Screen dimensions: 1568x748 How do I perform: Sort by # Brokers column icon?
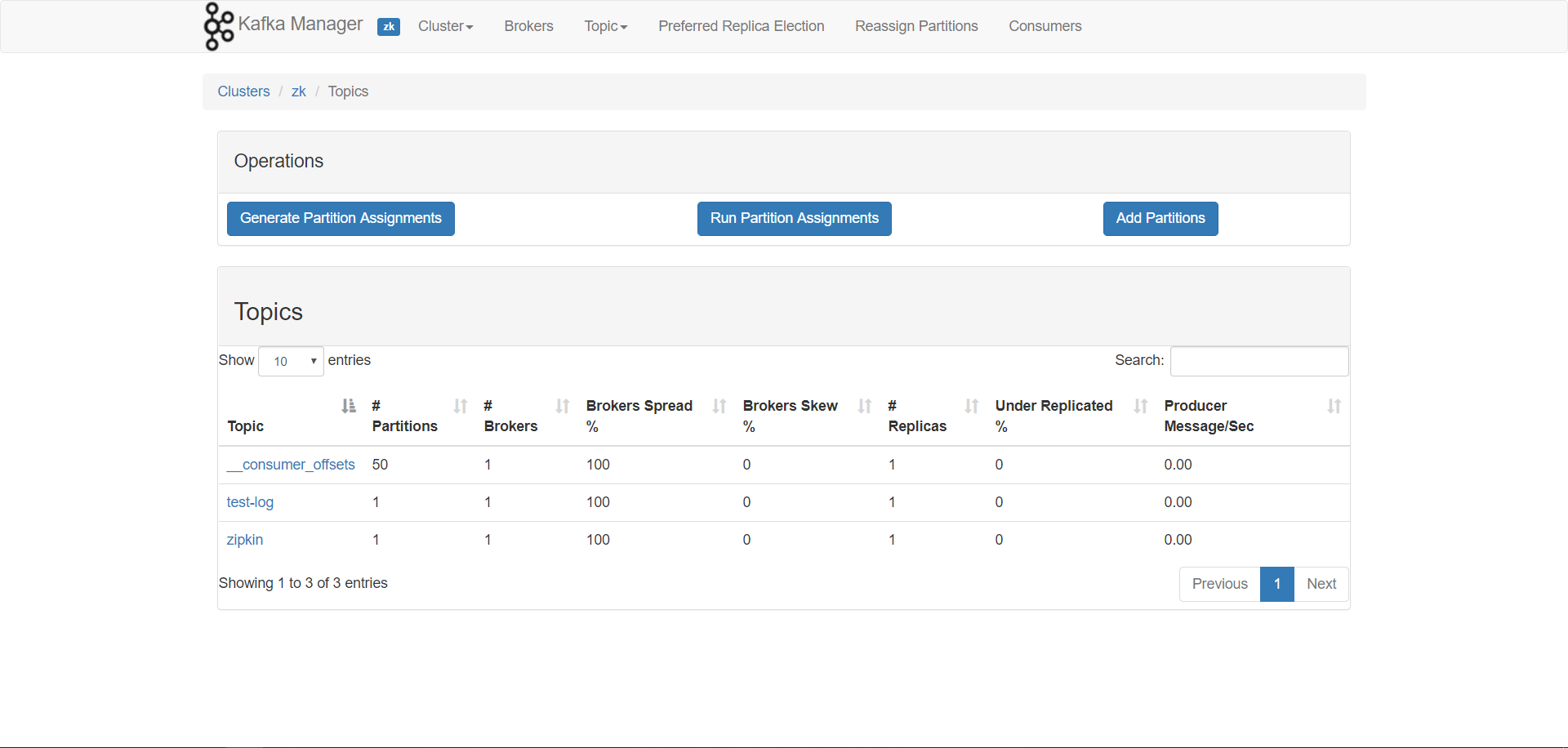pyautogui.click(x=563, y=406)
